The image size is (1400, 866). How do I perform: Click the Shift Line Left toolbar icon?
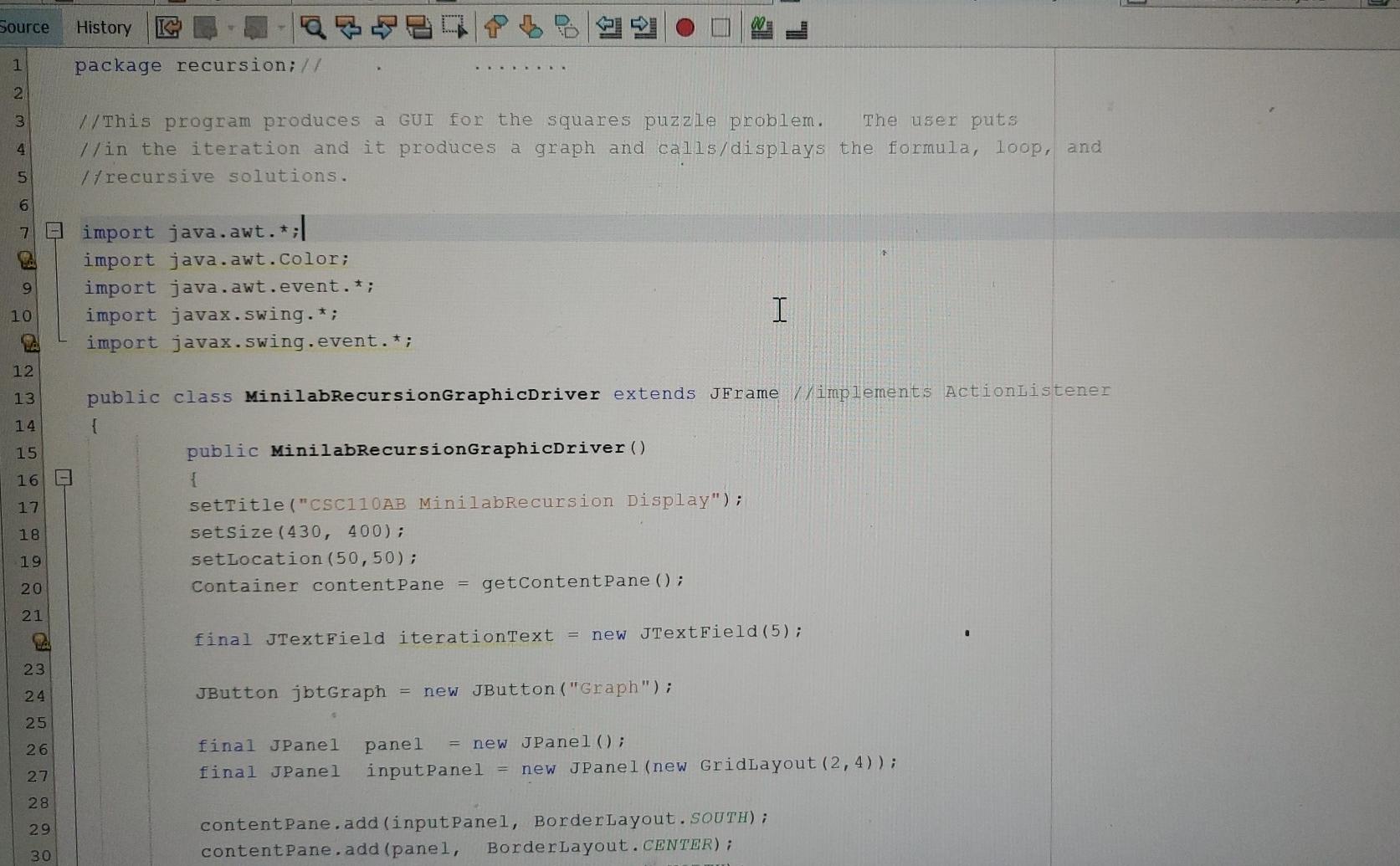(x=609, y=29)
